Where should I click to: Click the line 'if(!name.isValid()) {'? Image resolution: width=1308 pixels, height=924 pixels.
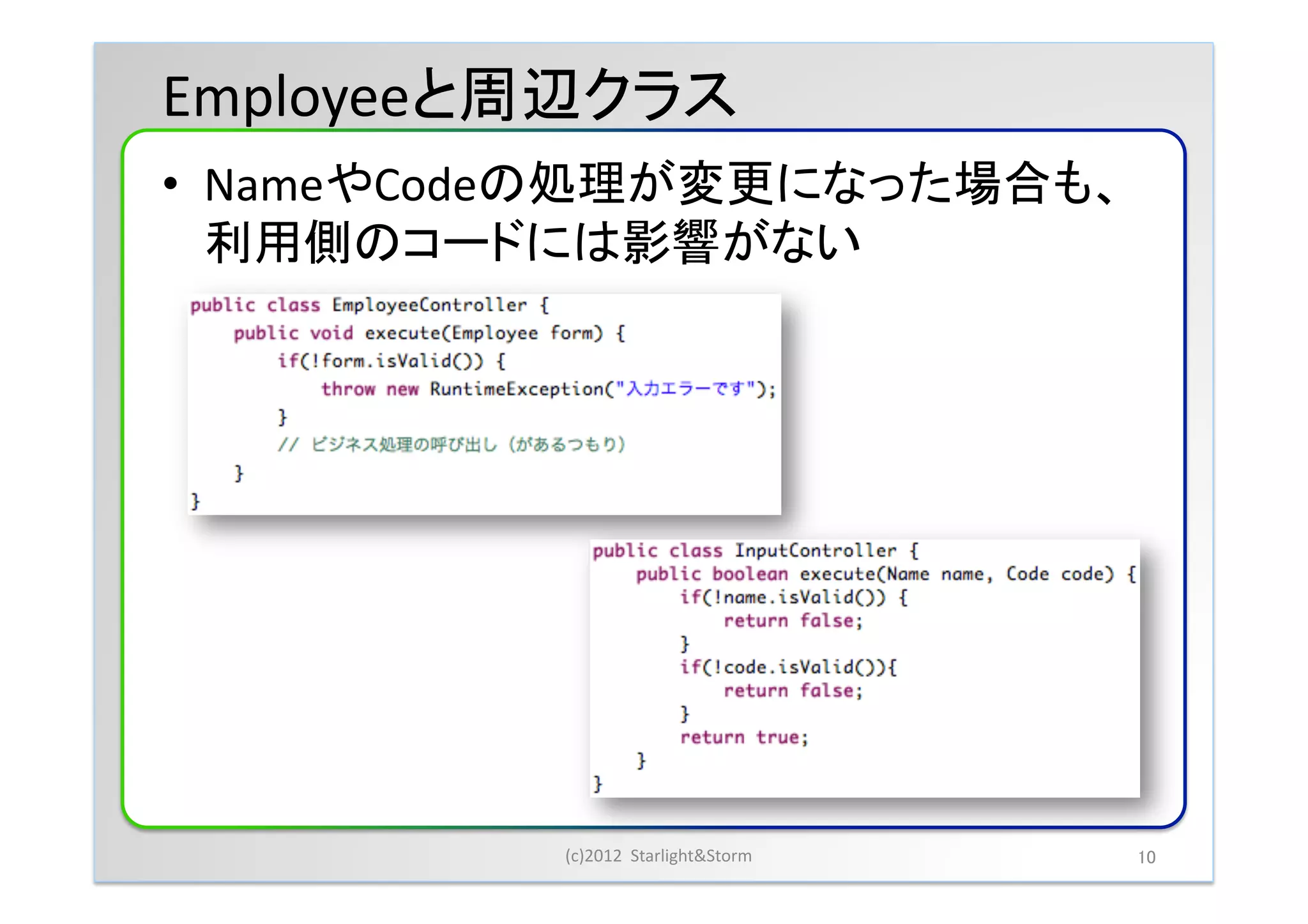[x=793, y=598]
